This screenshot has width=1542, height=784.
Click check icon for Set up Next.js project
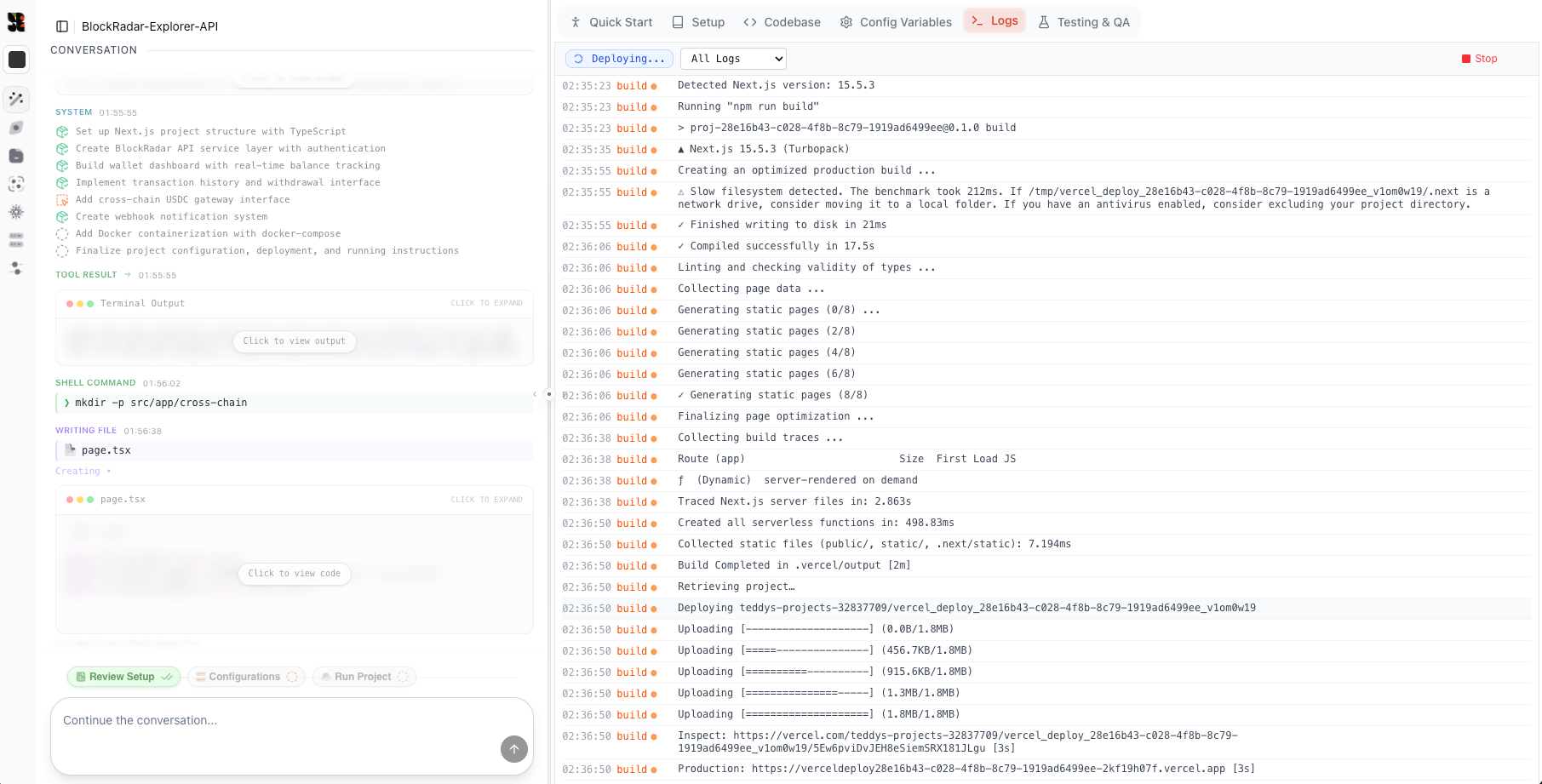[62, 132]
